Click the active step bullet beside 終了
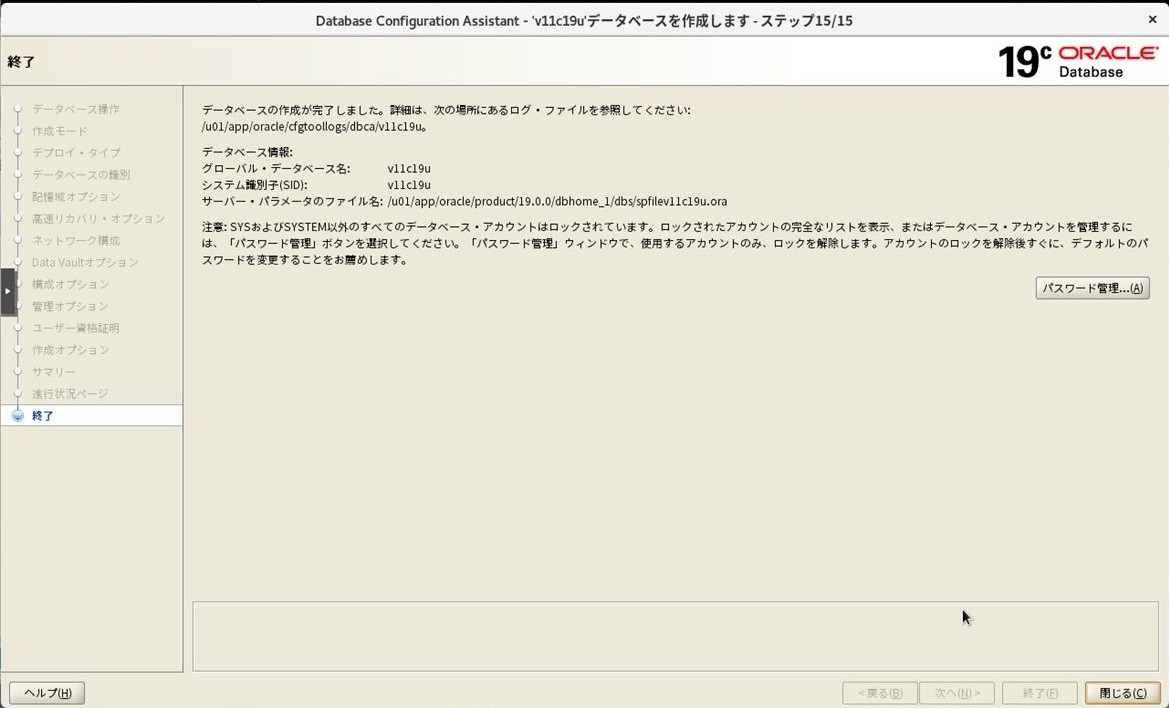The width and height of the screenshot is (1169, 708). point(18,416)
